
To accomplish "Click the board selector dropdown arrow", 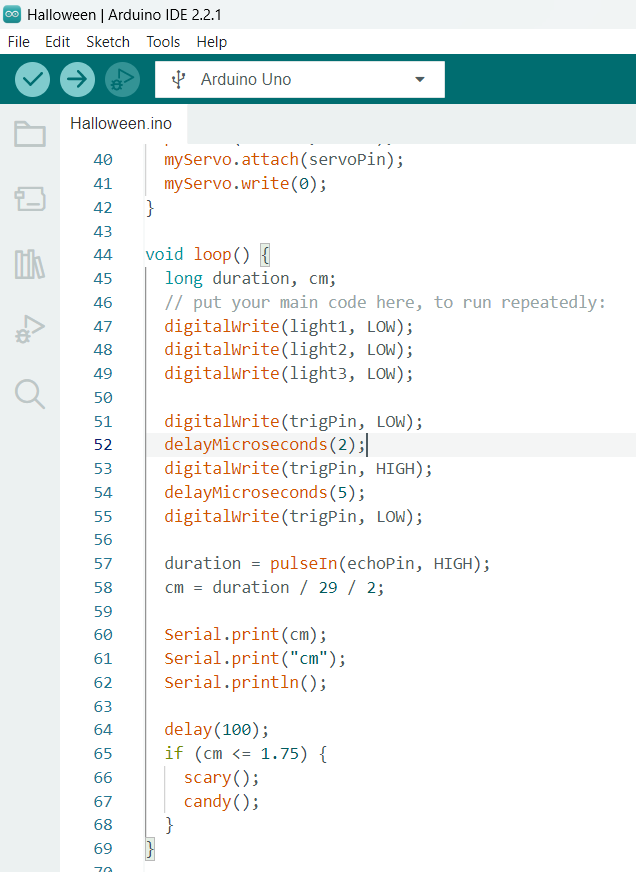I will tap(420, 80).
